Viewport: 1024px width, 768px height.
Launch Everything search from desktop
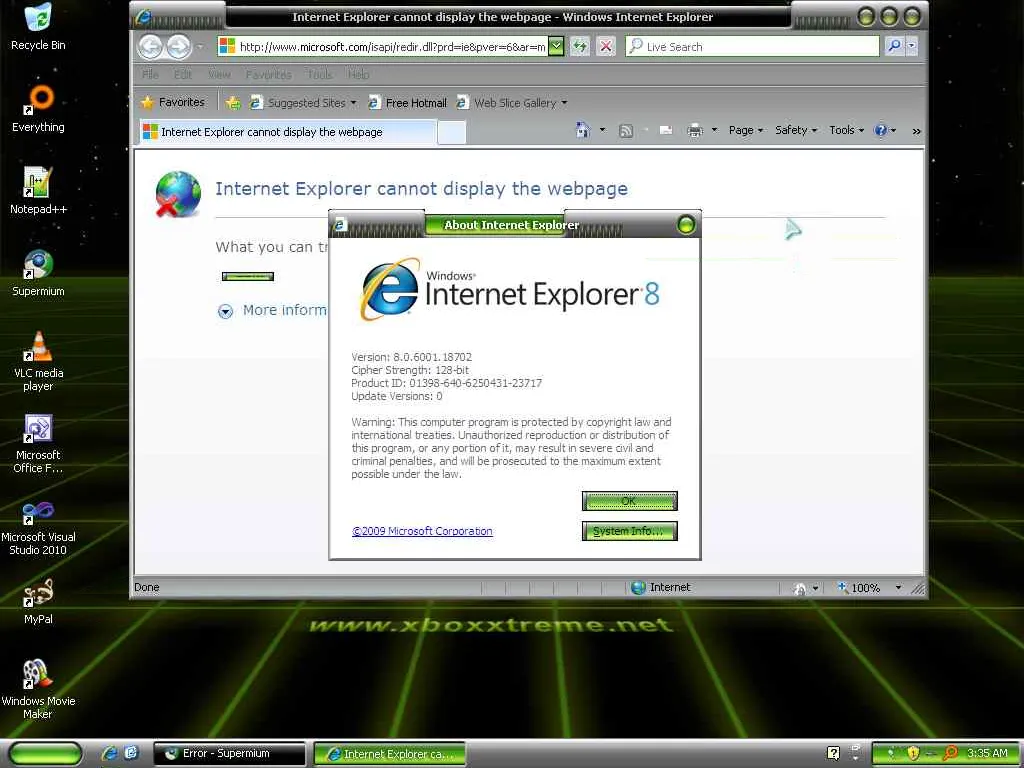[38, 109]
